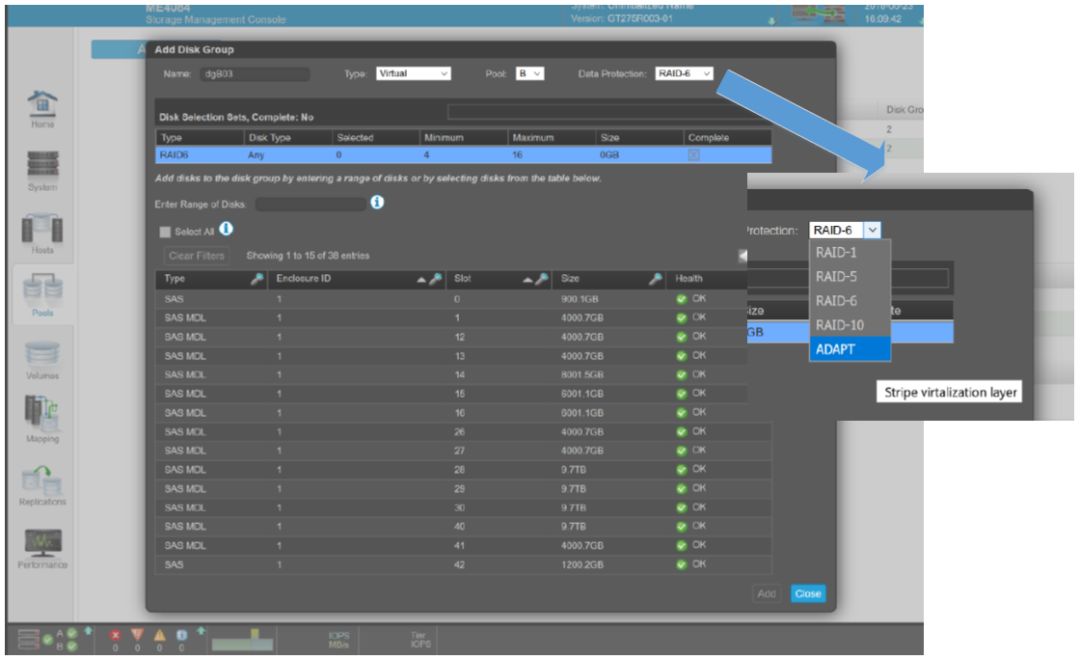Click the capacity usage bar in footer

click(x=241, y=637)
